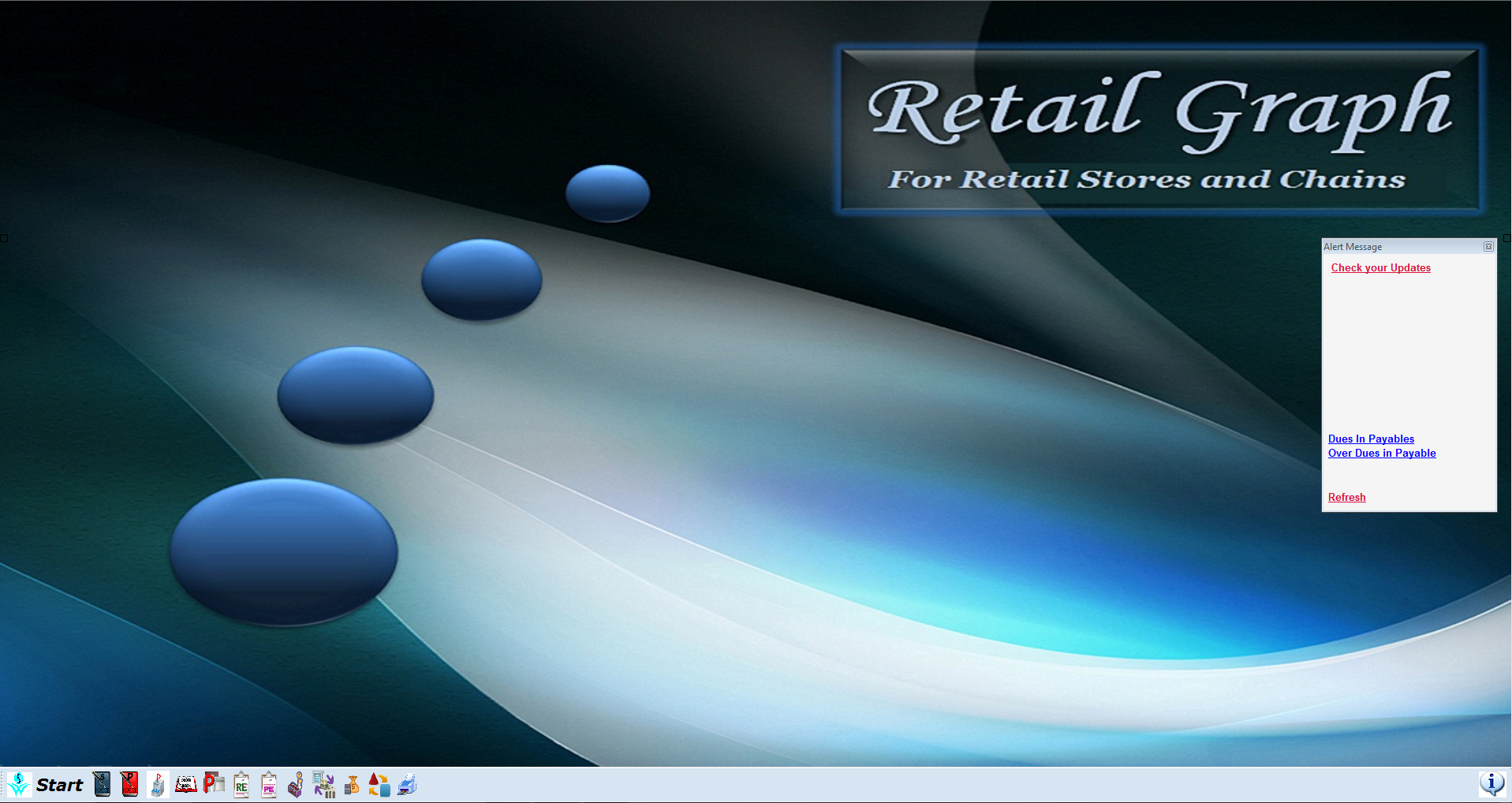Open the cash book icon

[186, 784]
